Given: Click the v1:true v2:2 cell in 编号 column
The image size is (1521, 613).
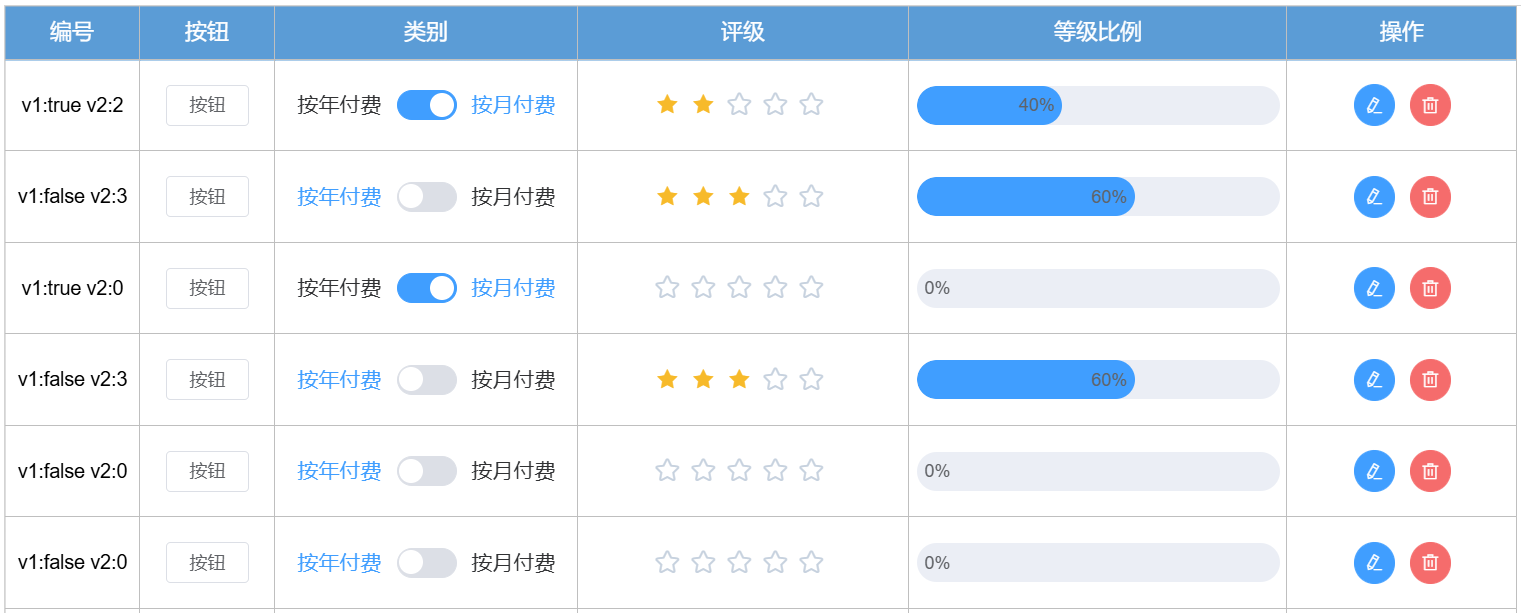Looking at the screenshot, I should click(x=72, y=105).
